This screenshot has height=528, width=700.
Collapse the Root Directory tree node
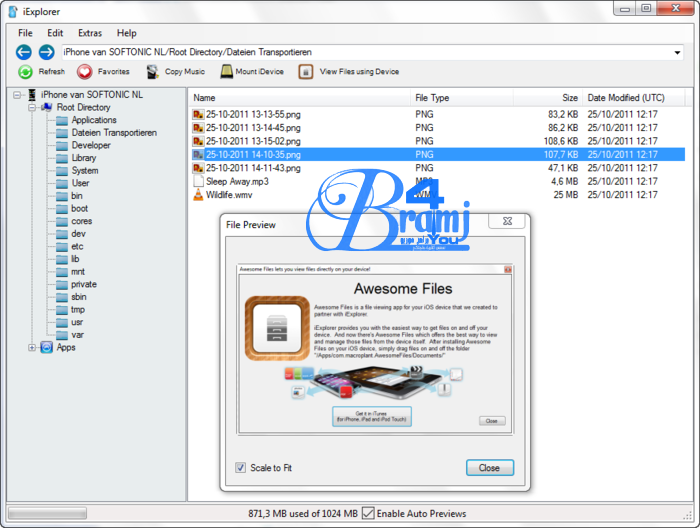click(32, 108)
